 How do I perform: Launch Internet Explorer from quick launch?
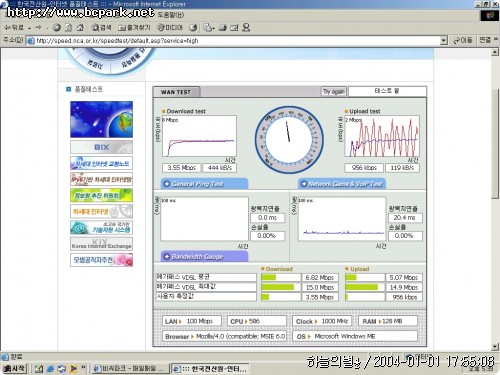[51, 369]
